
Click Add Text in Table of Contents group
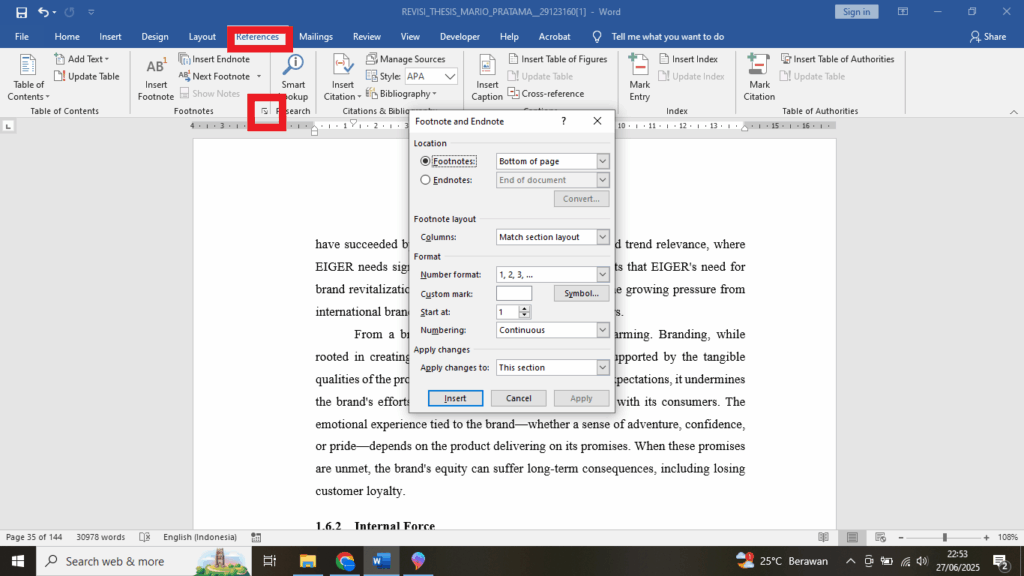tap(82, 59)
